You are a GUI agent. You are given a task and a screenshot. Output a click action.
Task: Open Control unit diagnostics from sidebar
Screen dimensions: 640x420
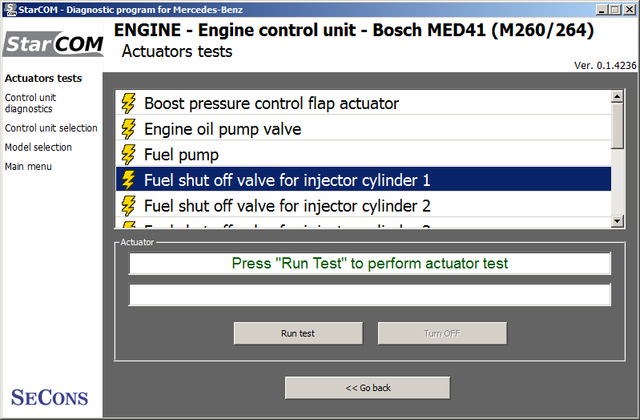30,103
